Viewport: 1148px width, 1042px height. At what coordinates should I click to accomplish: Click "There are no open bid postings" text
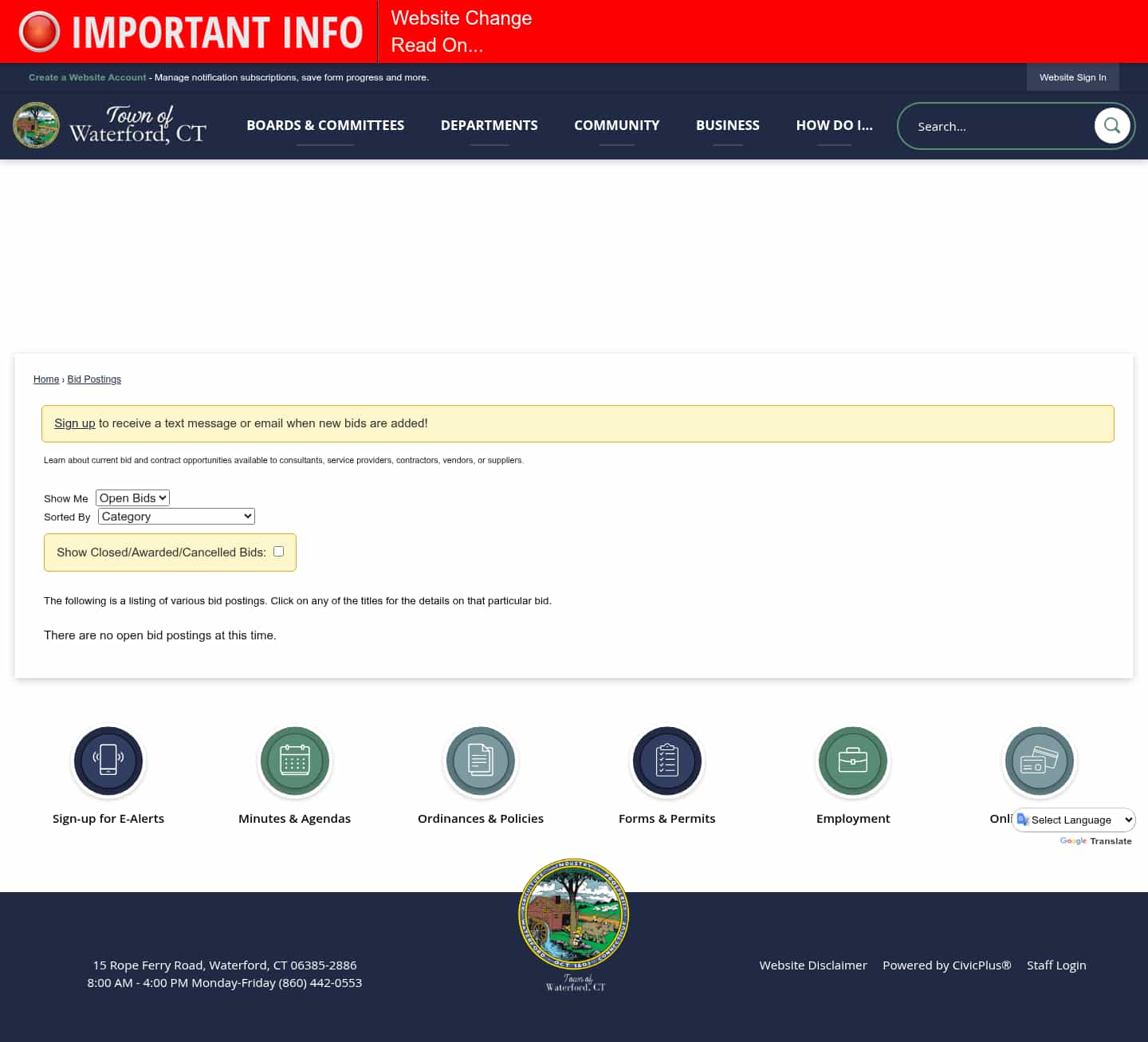(160, 635)
